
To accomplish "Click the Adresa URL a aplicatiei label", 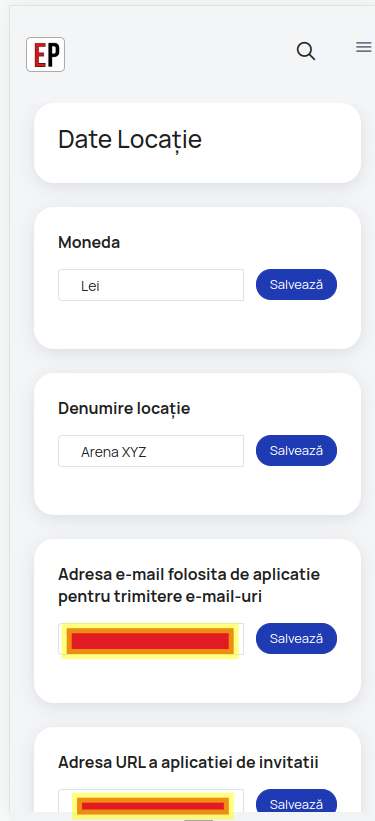I will (x=189, y=762).
